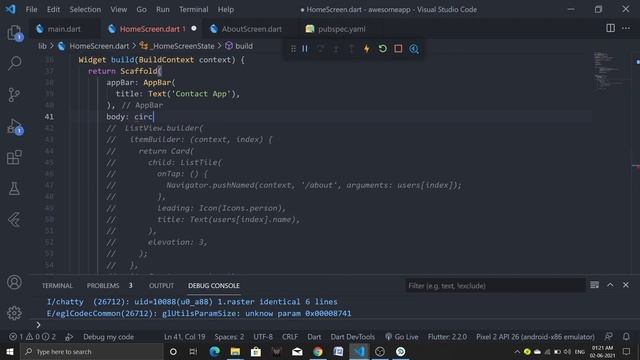The image size is (640, 360).
Task: Switch to pubspec.yaml editor tab
Action: pos(341,29)
